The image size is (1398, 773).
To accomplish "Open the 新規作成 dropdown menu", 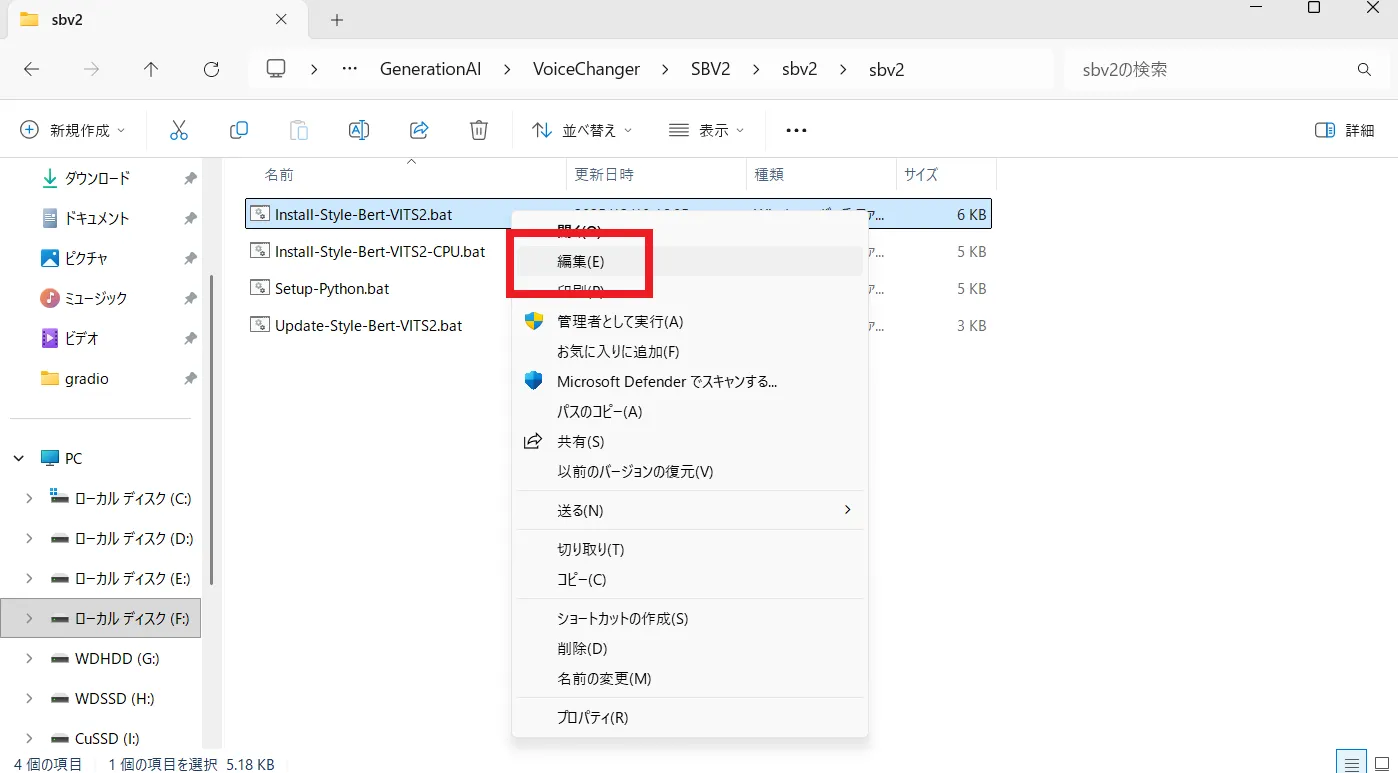I will (x=74, y=130).
